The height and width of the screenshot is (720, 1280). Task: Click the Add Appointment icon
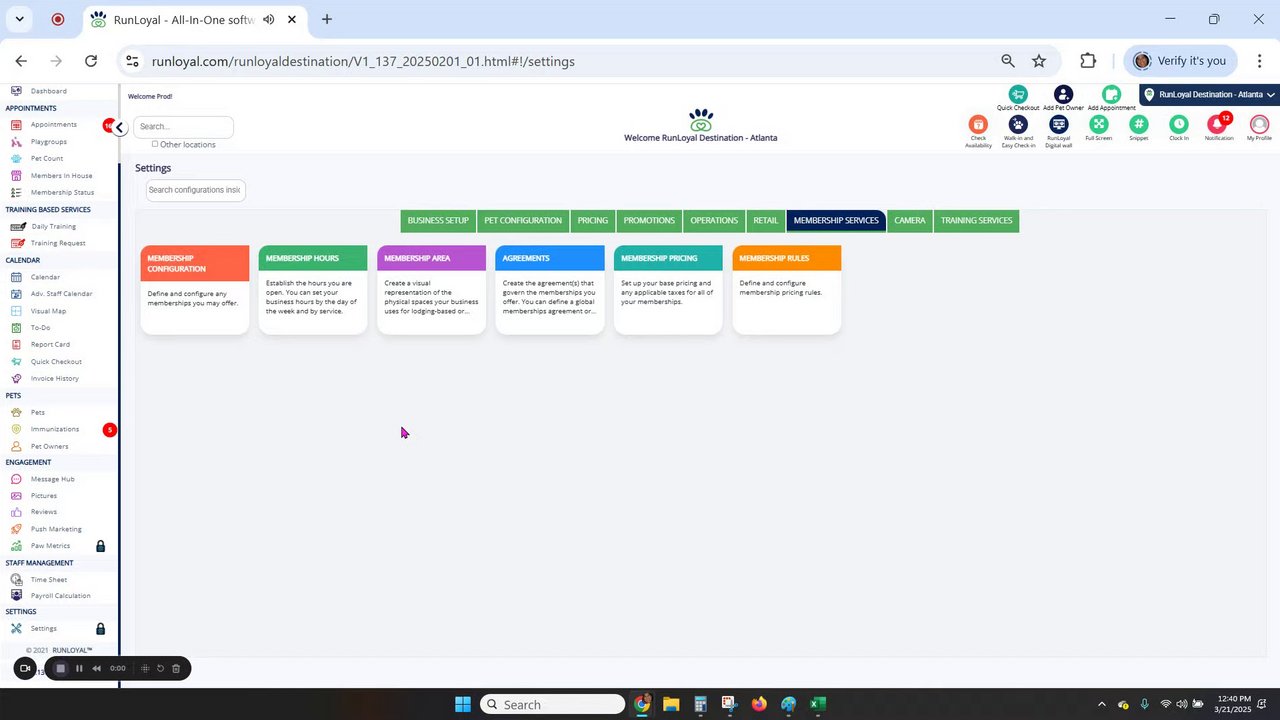click(1111, 95)
